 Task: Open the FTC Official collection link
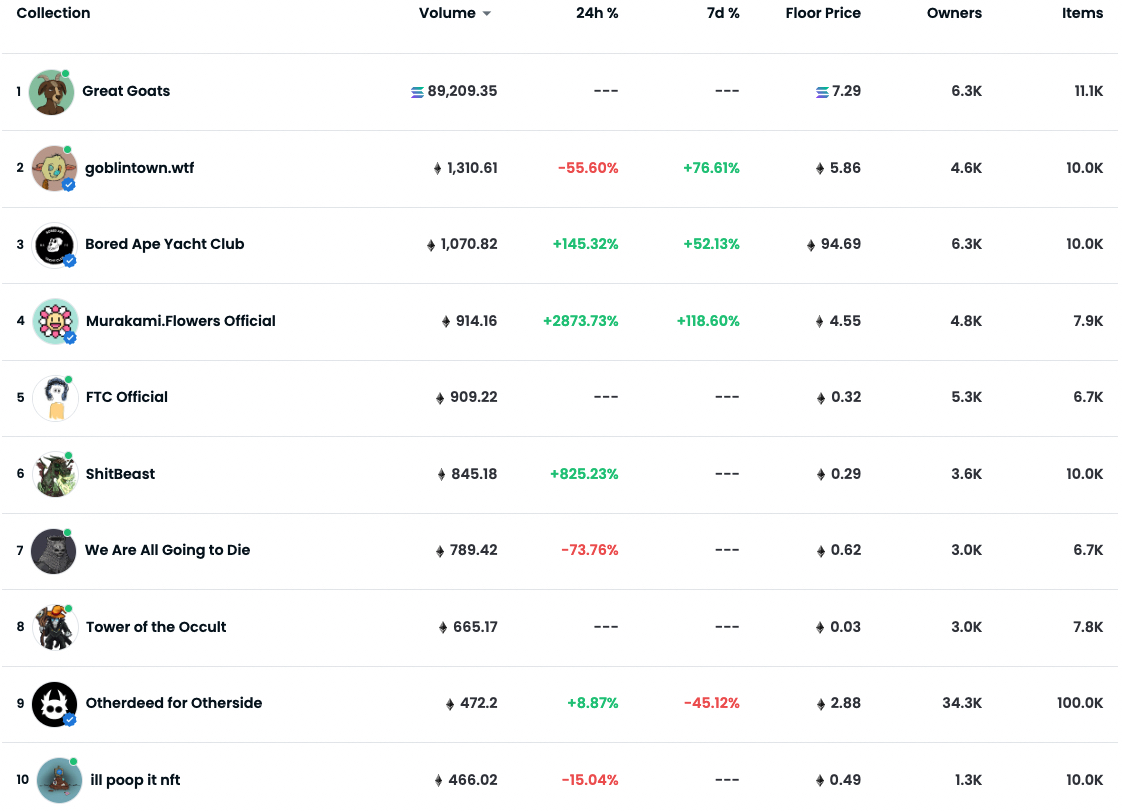[127, 397]
